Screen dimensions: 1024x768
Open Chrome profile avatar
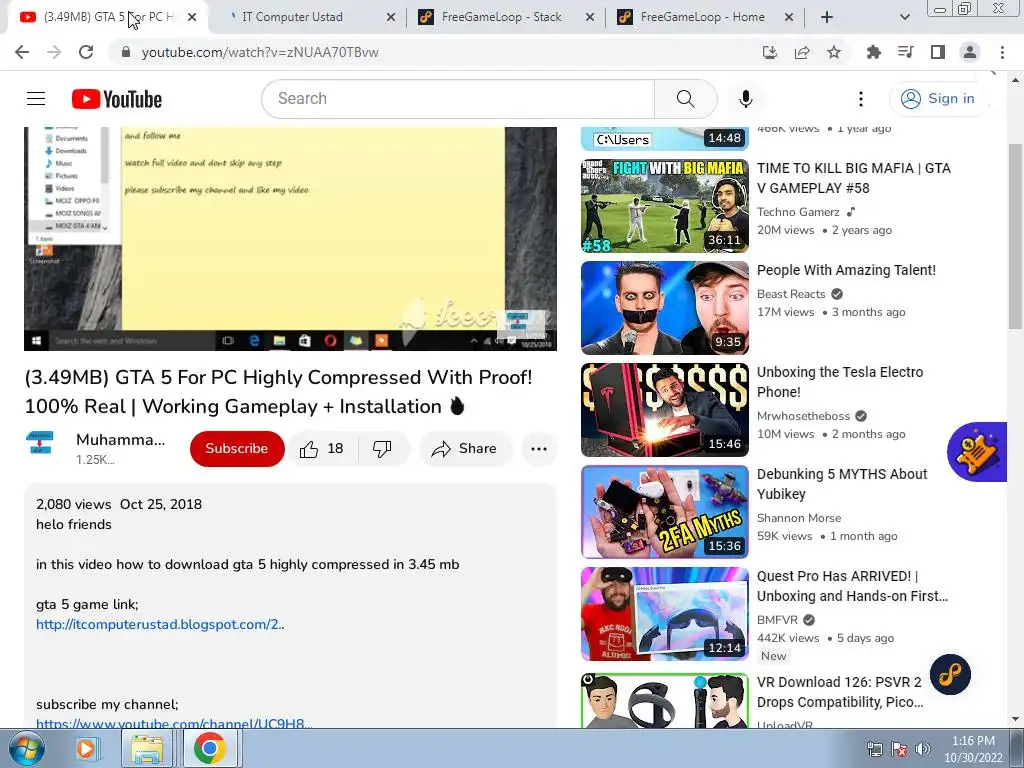tap(970, 52)
